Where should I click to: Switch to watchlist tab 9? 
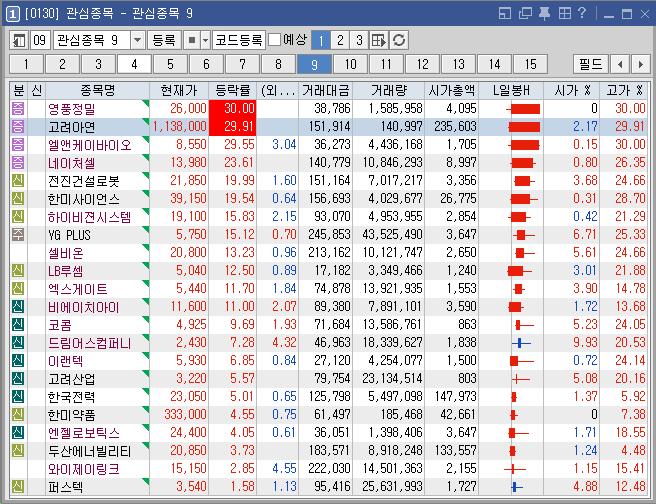point(314,64)
